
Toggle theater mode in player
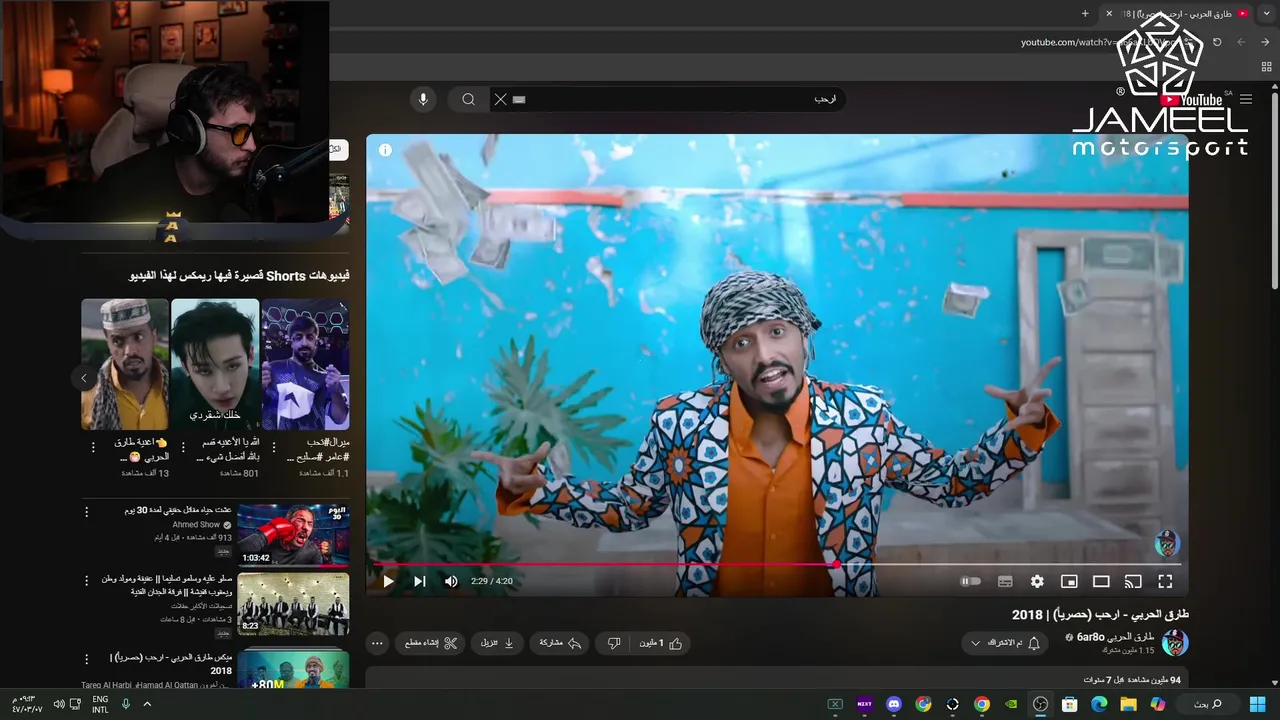pyautogui.click(x=1101, y=581)
